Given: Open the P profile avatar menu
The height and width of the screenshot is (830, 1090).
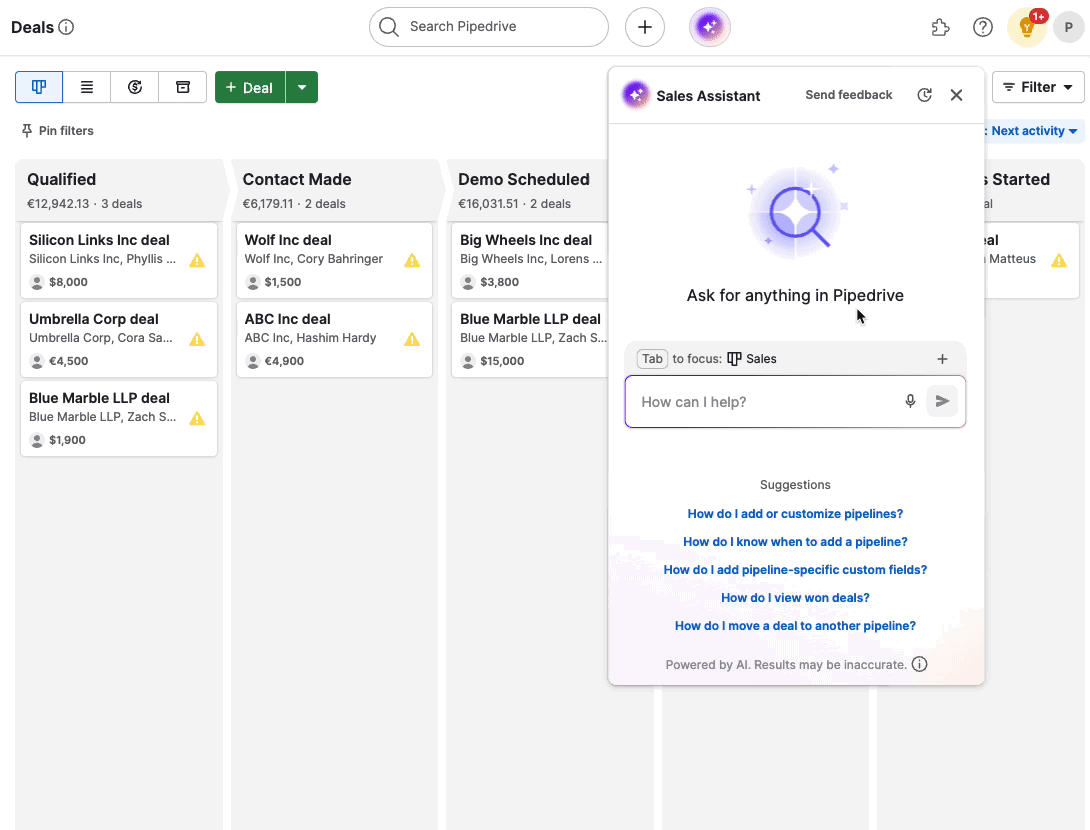Looking at the screenshot, I should click(1068, 27).
